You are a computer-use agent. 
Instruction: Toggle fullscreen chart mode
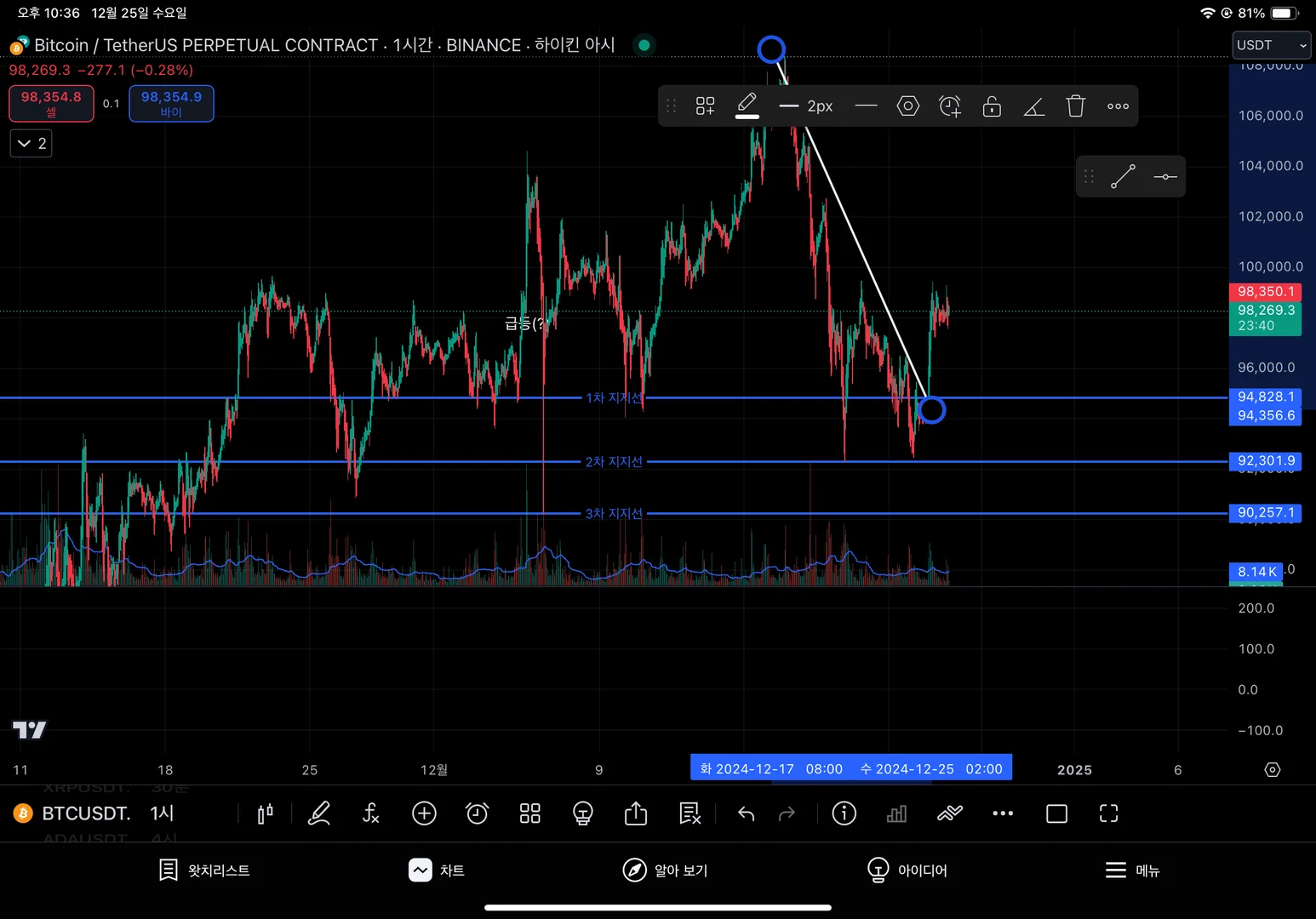[x=1108, y=813]
